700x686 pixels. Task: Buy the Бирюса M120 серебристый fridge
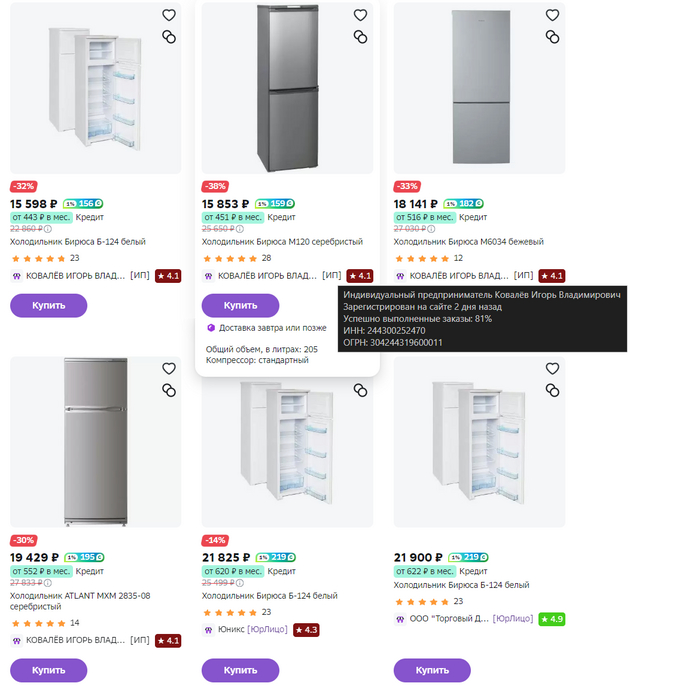pyautogui.click(x=240, y=305)
